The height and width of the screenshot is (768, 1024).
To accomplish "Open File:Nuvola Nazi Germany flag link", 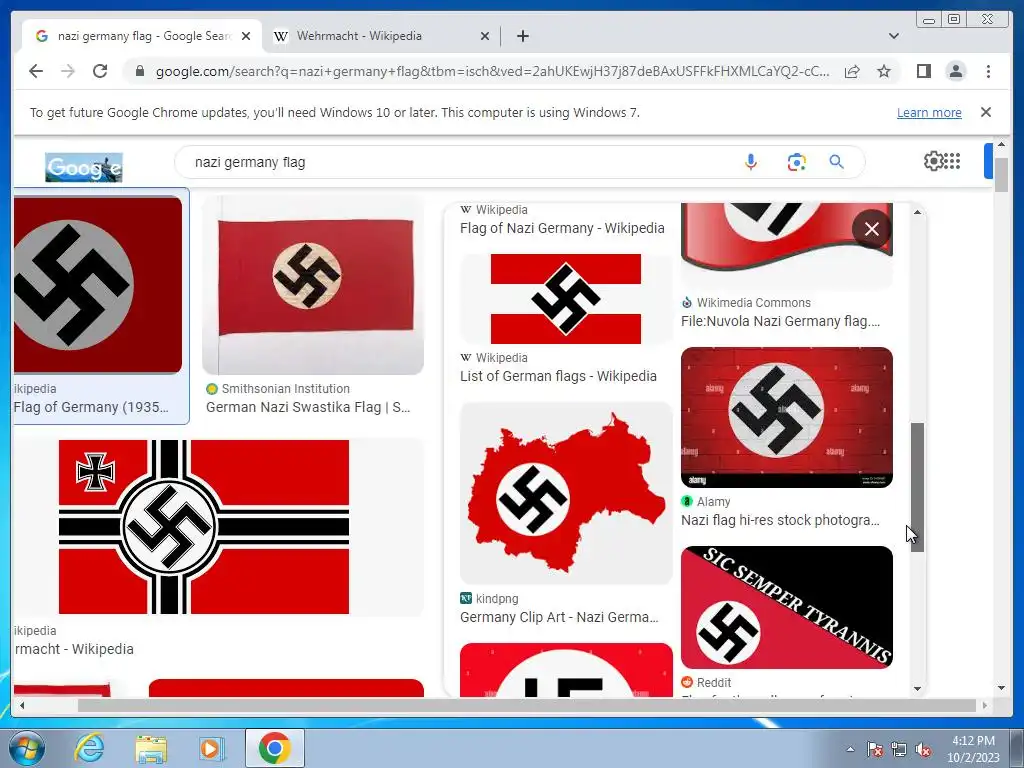I will click(x=780, y=321).
